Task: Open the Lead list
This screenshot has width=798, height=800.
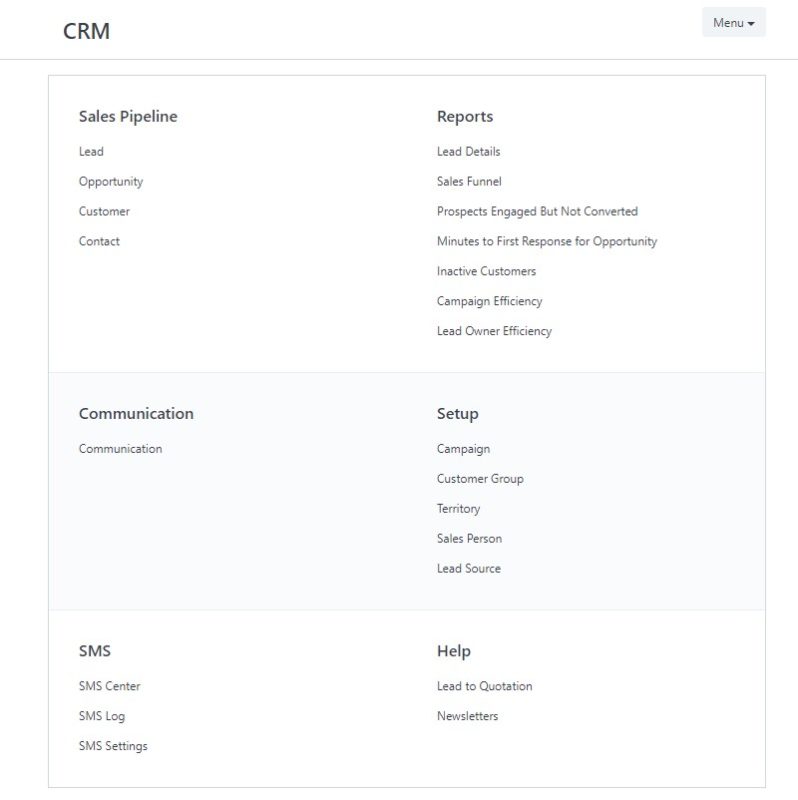Action: [x=91, y=151]
